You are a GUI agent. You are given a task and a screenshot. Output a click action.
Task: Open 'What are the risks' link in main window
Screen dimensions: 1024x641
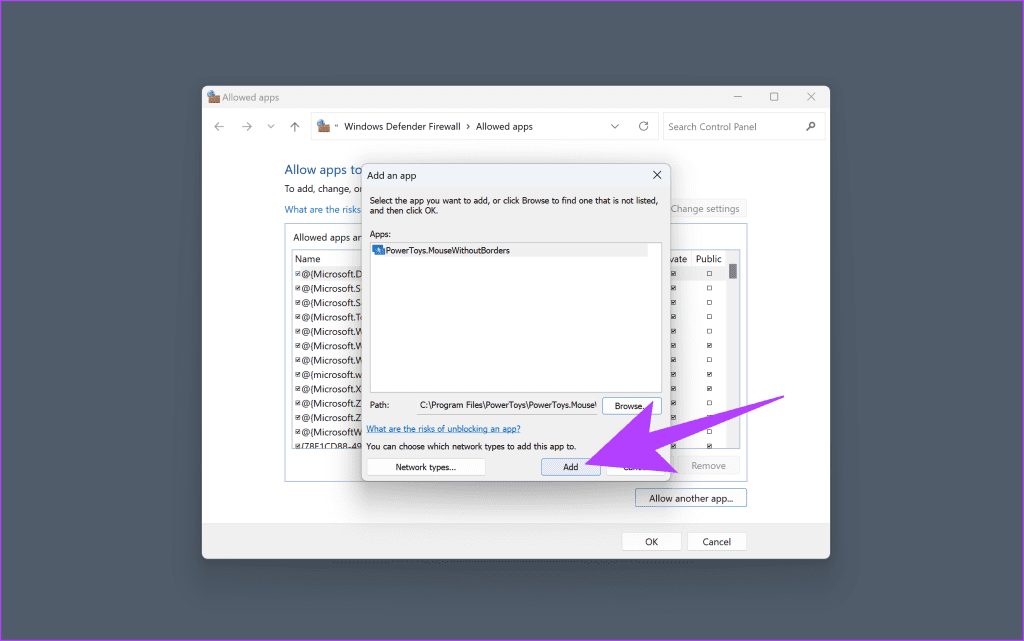323,210
